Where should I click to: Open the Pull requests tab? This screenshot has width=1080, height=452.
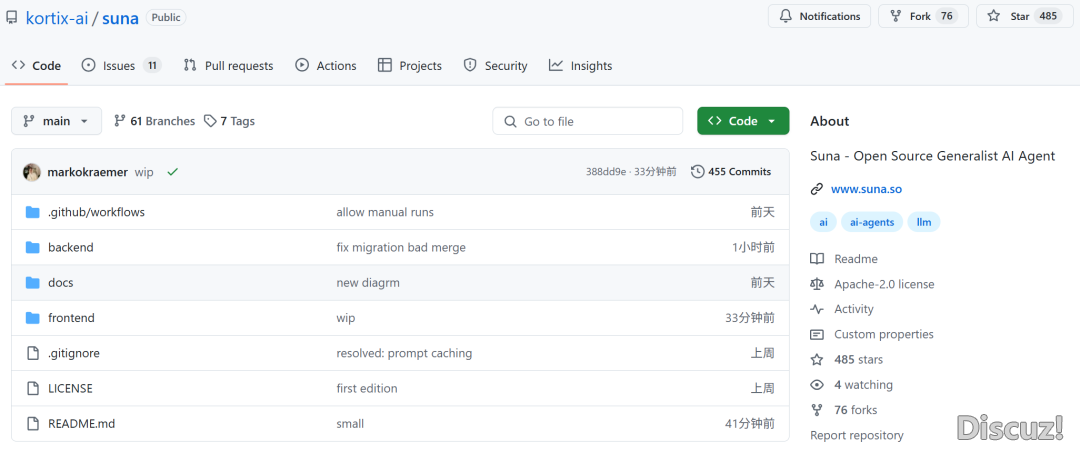point(229,65)
